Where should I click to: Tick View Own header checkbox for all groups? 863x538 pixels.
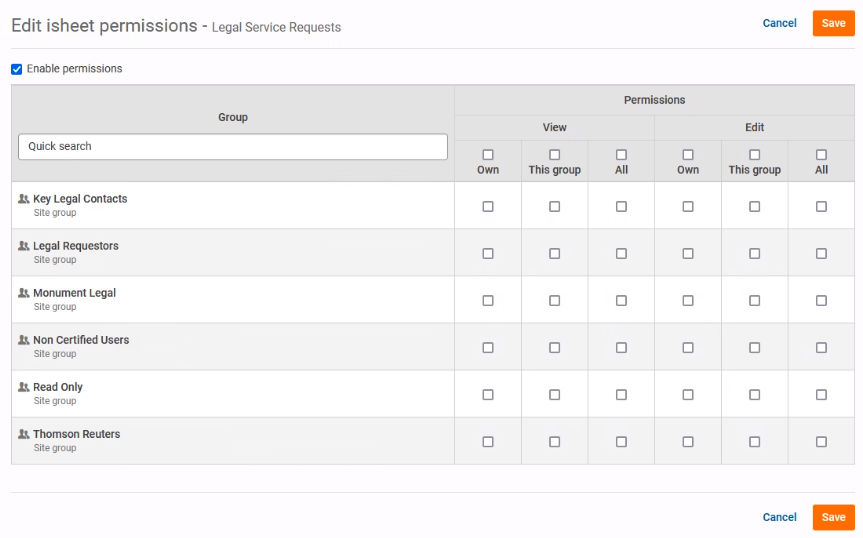488,155
